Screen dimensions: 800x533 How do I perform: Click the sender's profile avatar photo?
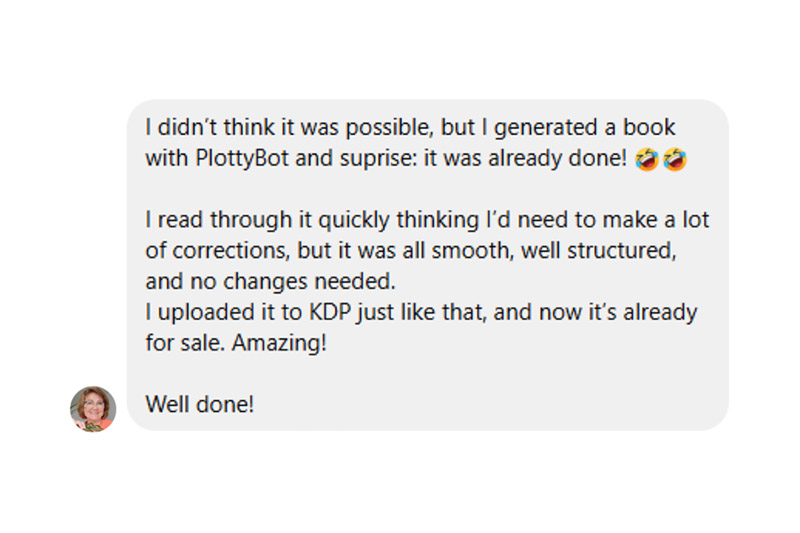pos(93,409)
